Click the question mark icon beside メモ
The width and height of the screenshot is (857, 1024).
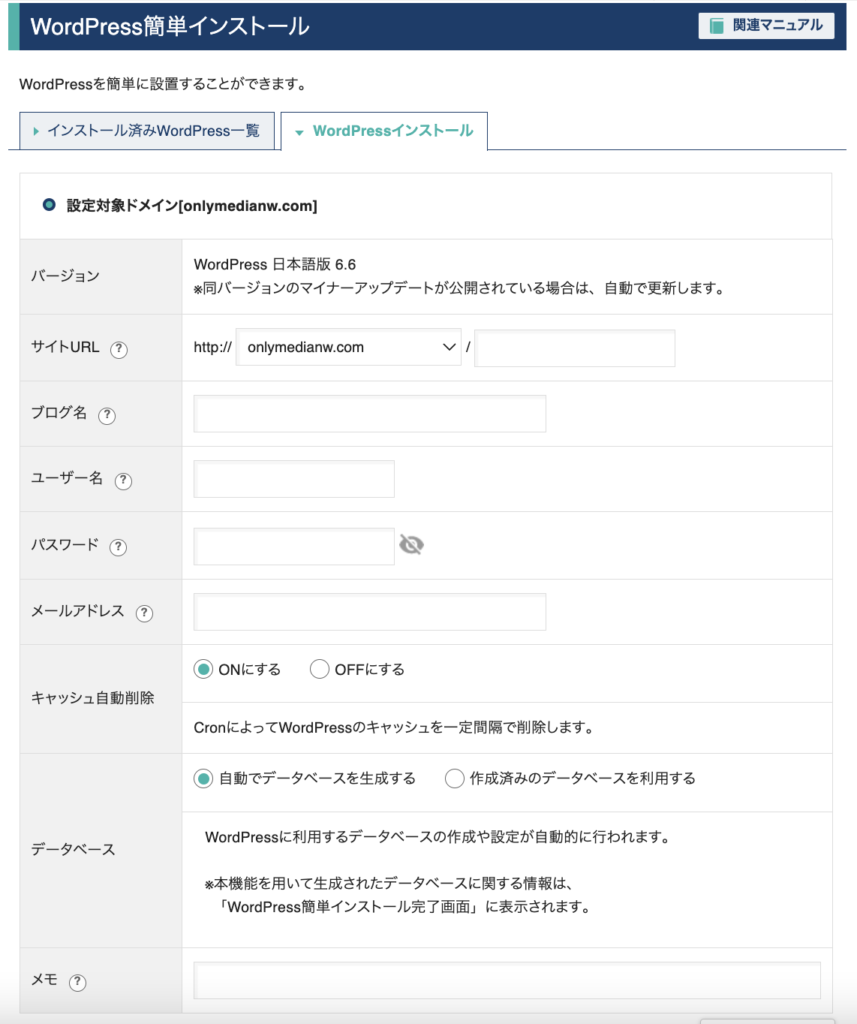click(x=77, y=982)
